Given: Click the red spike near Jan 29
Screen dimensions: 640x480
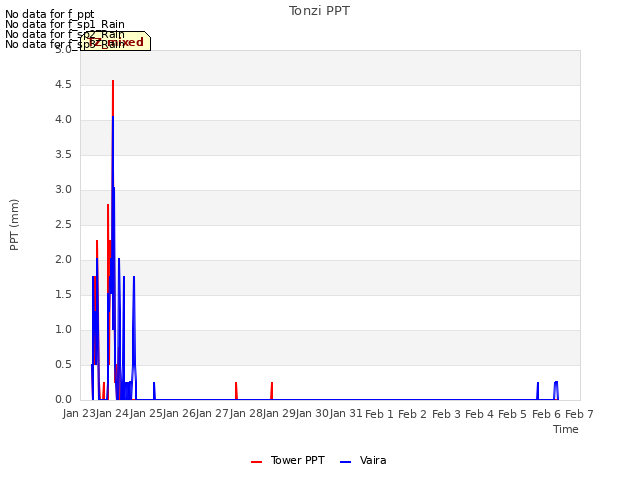Looking at the screenshot, I should click(x=272, y=390).
